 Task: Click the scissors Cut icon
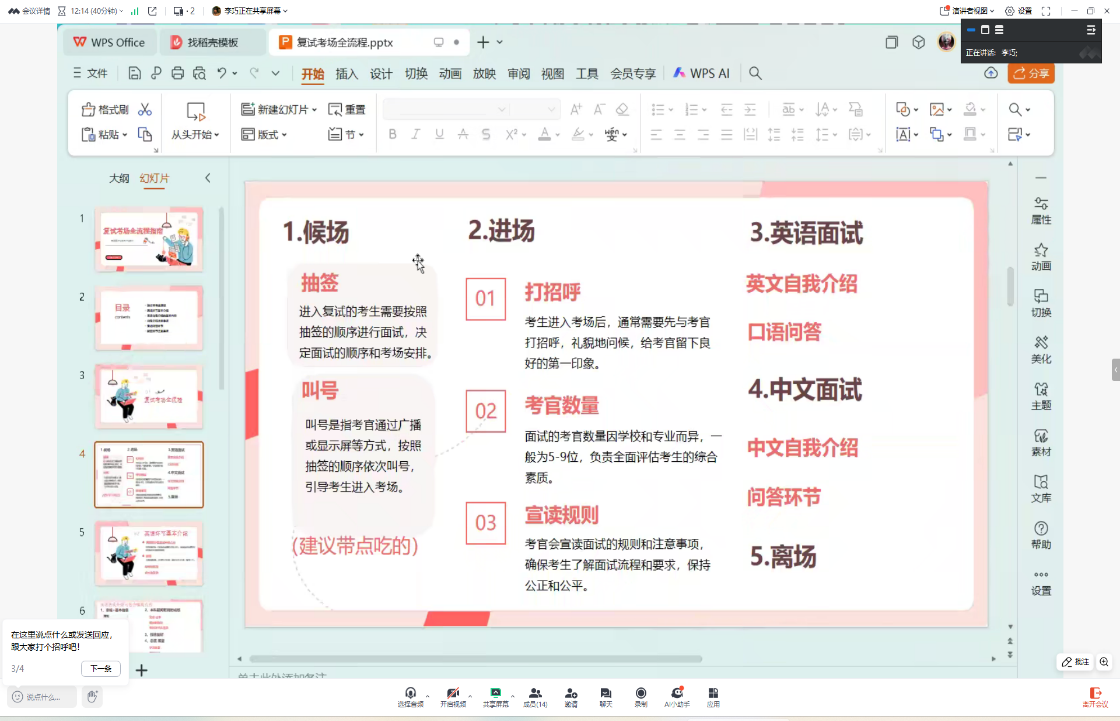[x=145, y=109]
